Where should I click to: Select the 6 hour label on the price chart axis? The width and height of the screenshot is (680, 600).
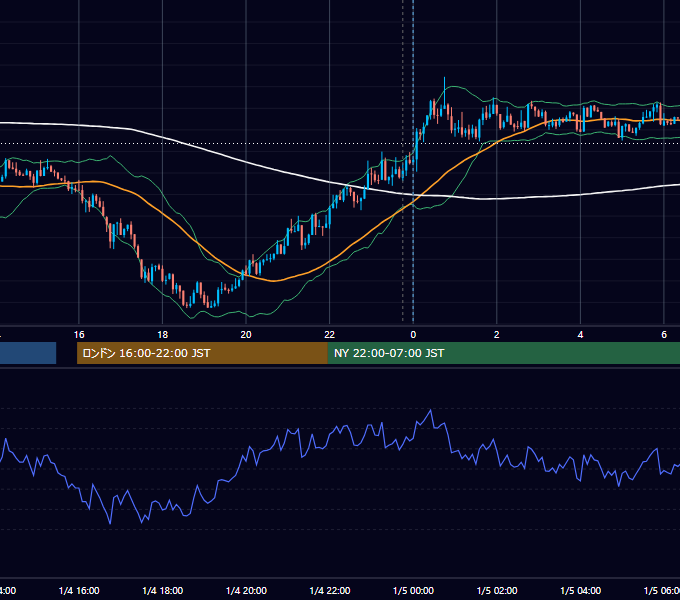pyautogui.click(x=664, y=335)
